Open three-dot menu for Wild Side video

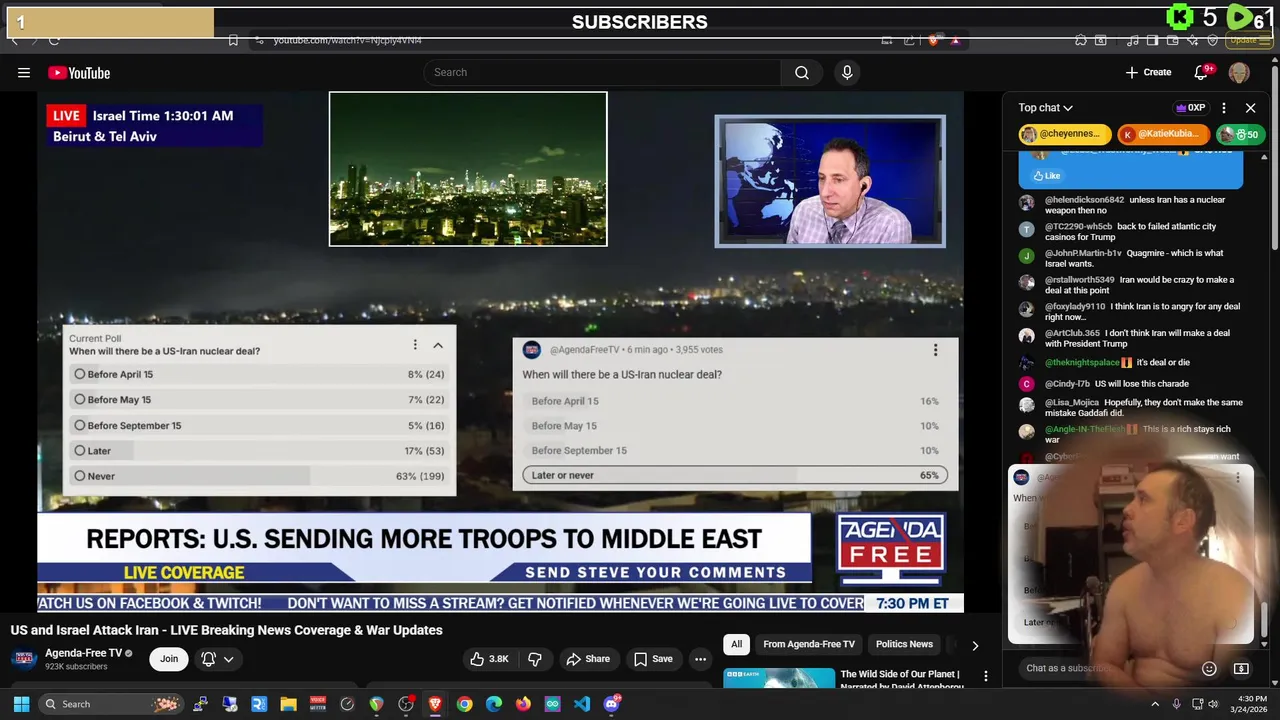tap(986, 677)
